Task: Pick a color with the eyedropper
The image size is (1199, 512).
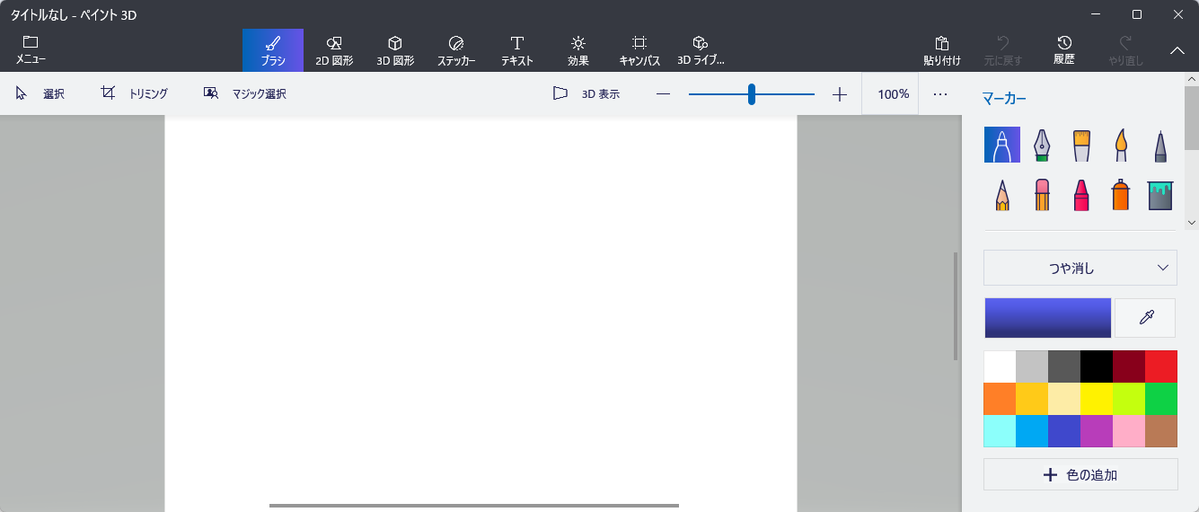Action: coord(1145,318)
